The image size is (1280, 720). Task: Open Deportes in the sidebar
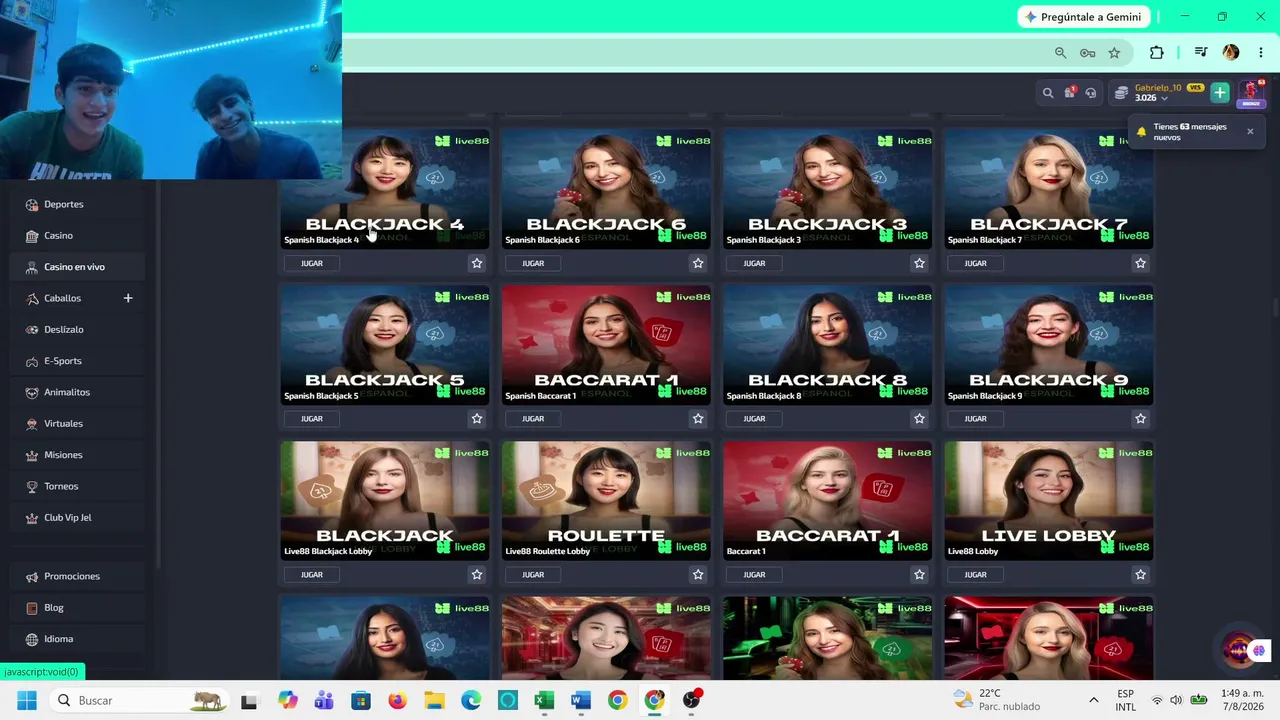click(75, 204)
